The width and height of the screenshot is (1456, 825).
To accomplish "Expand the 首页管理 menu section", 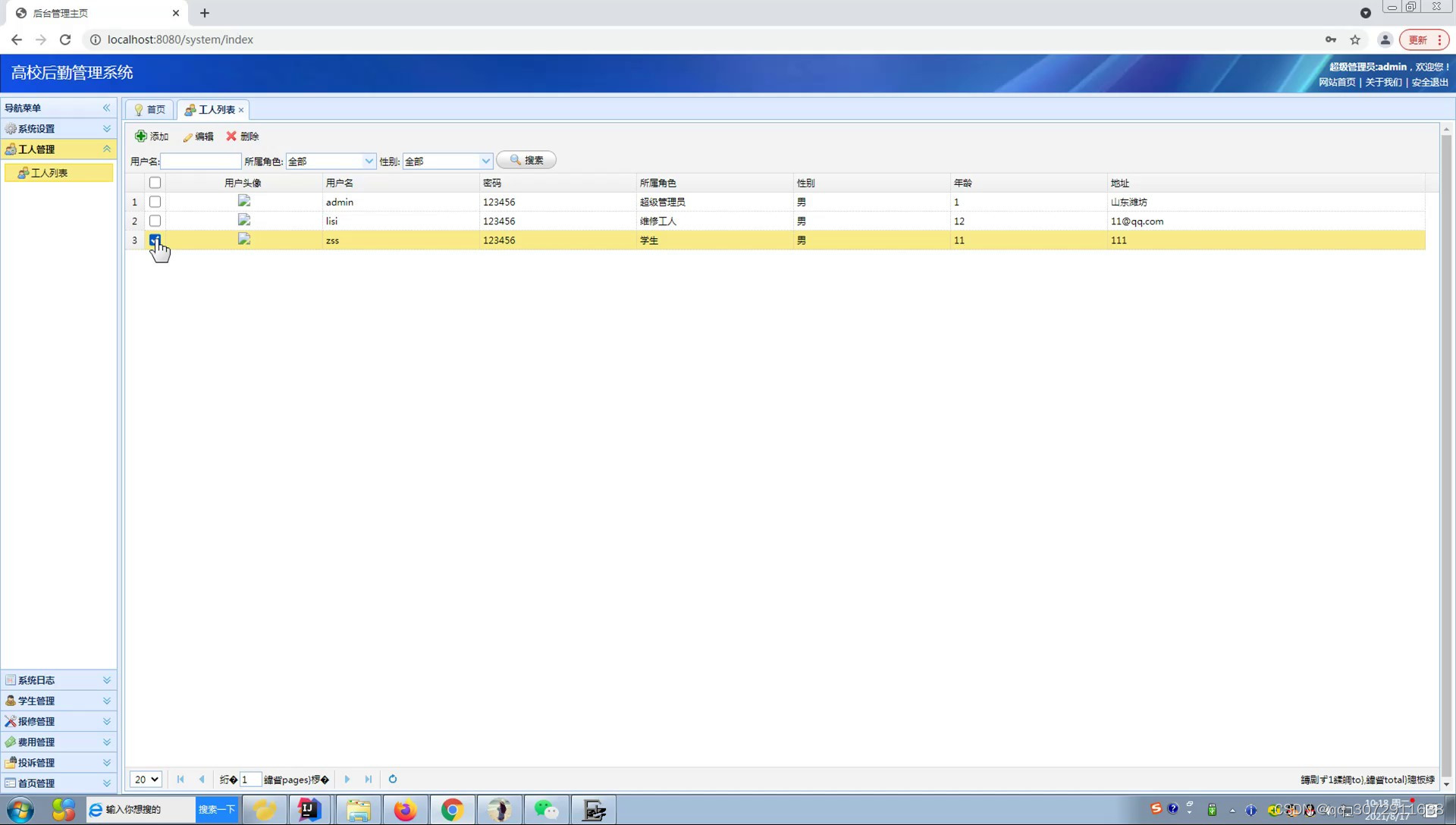I will click(58, 783).
